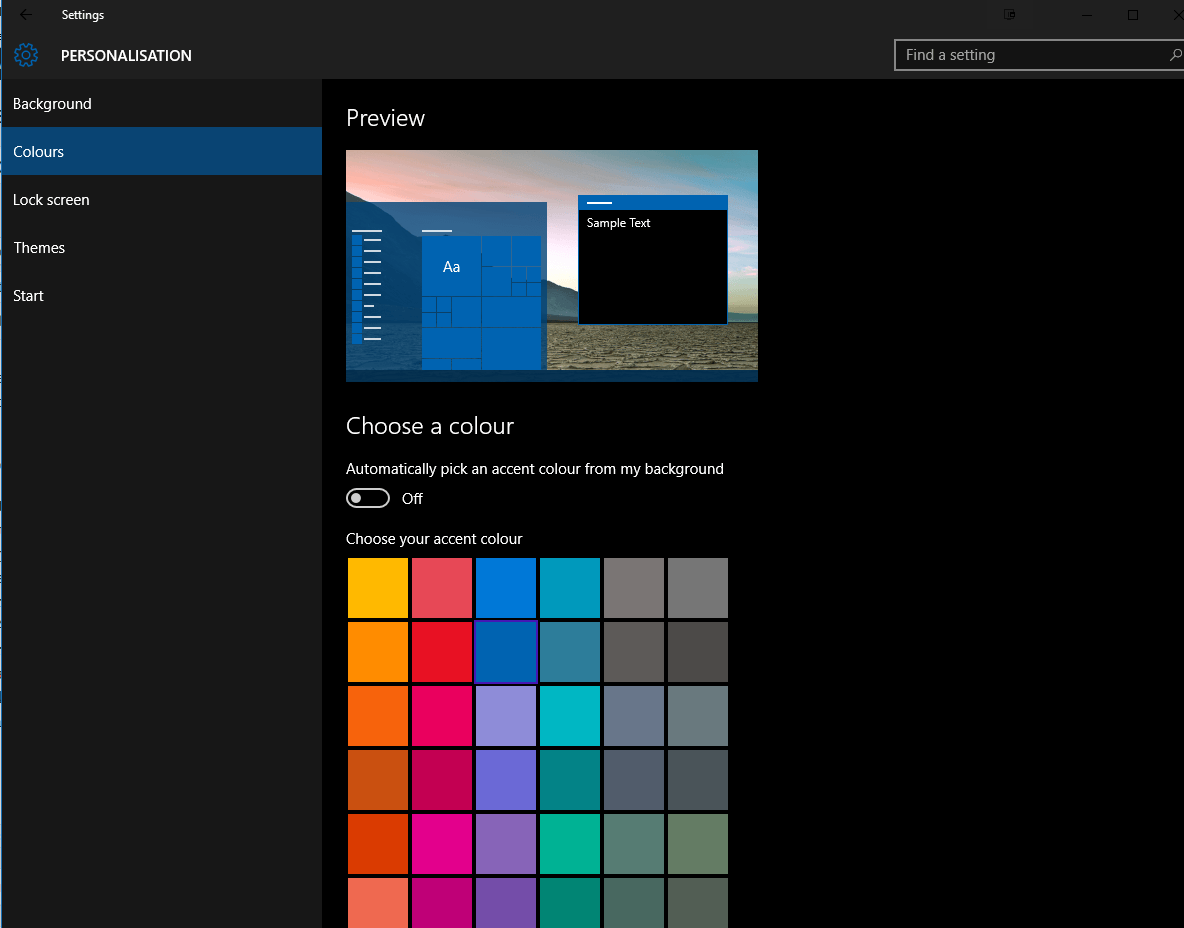Pick the dark raspberry swatch in fourth row
The width and height of the screenshot is (1184, 928).
coord(442,780)
